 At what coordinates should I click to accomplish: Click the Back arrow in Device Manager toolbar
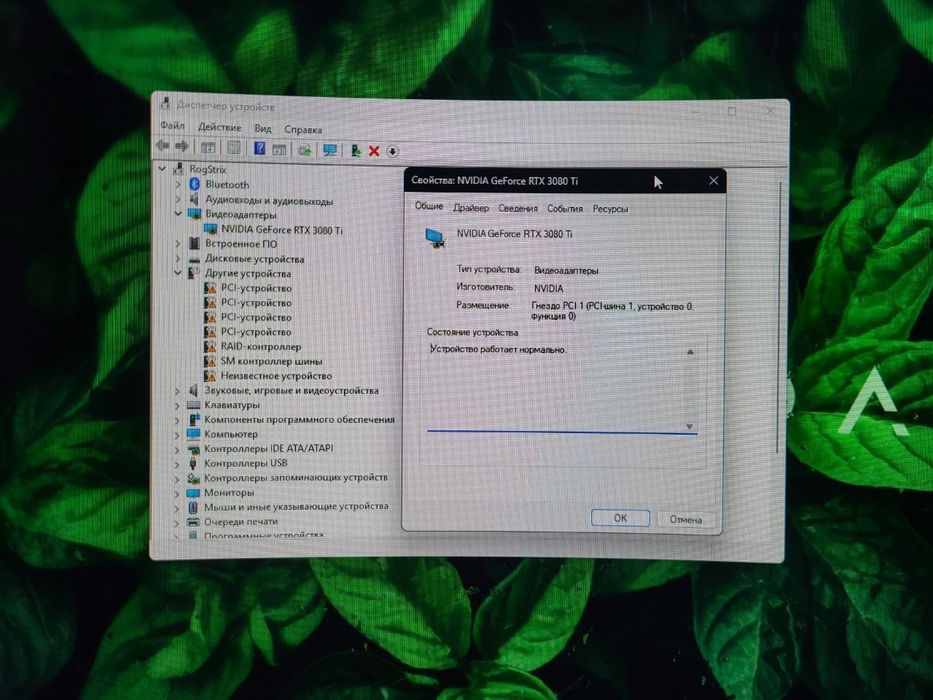point(162,146)
